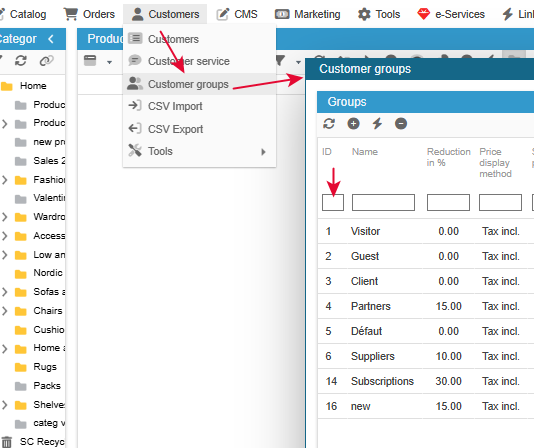The height and width of the screenshot is (448, 534).
Task: Click the wrench Tools icon in dropdown
Action: pyautogui.click(x=135, y=150)
